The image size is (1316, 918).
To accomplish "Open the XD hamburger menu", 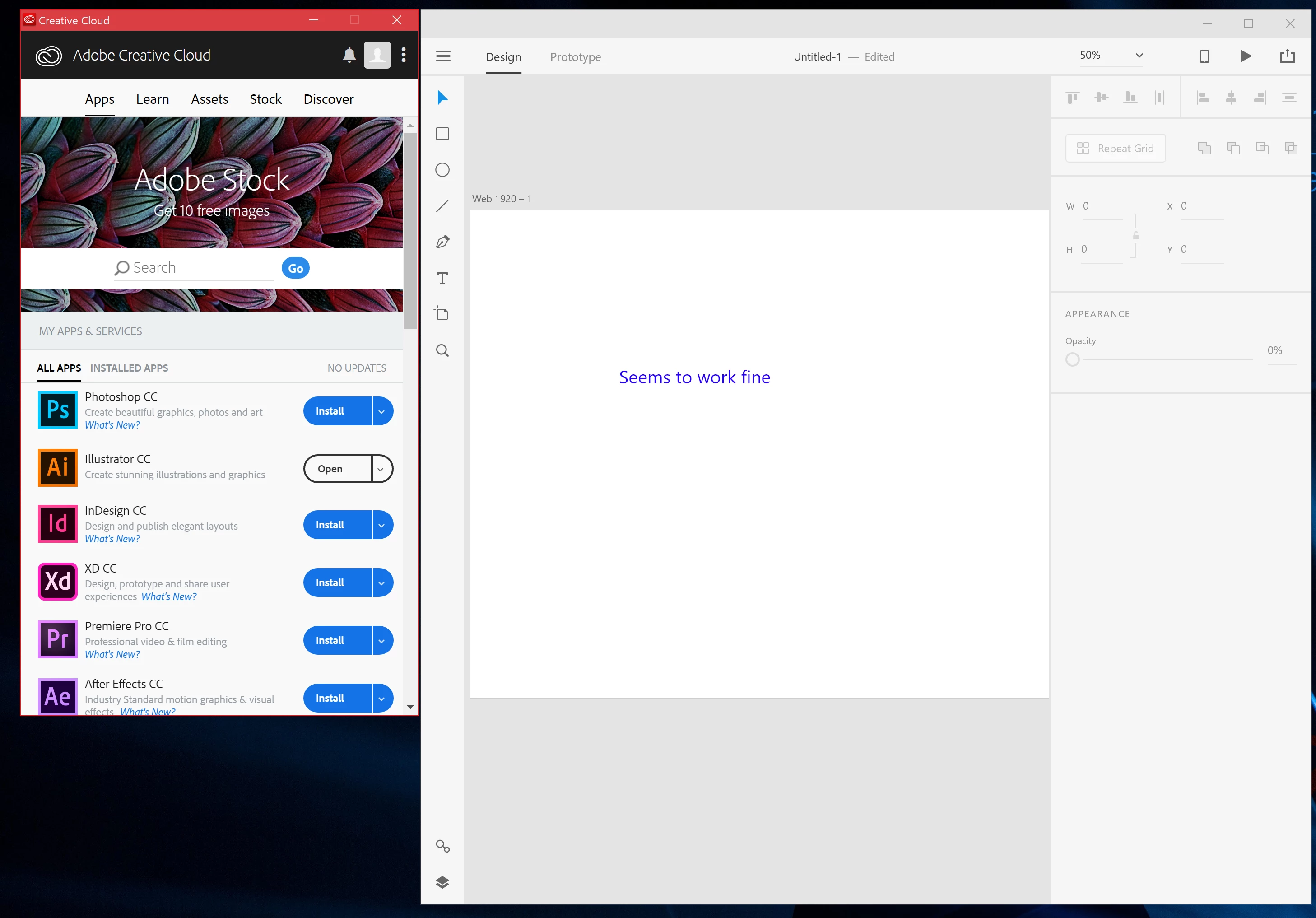I will (443, 56).
